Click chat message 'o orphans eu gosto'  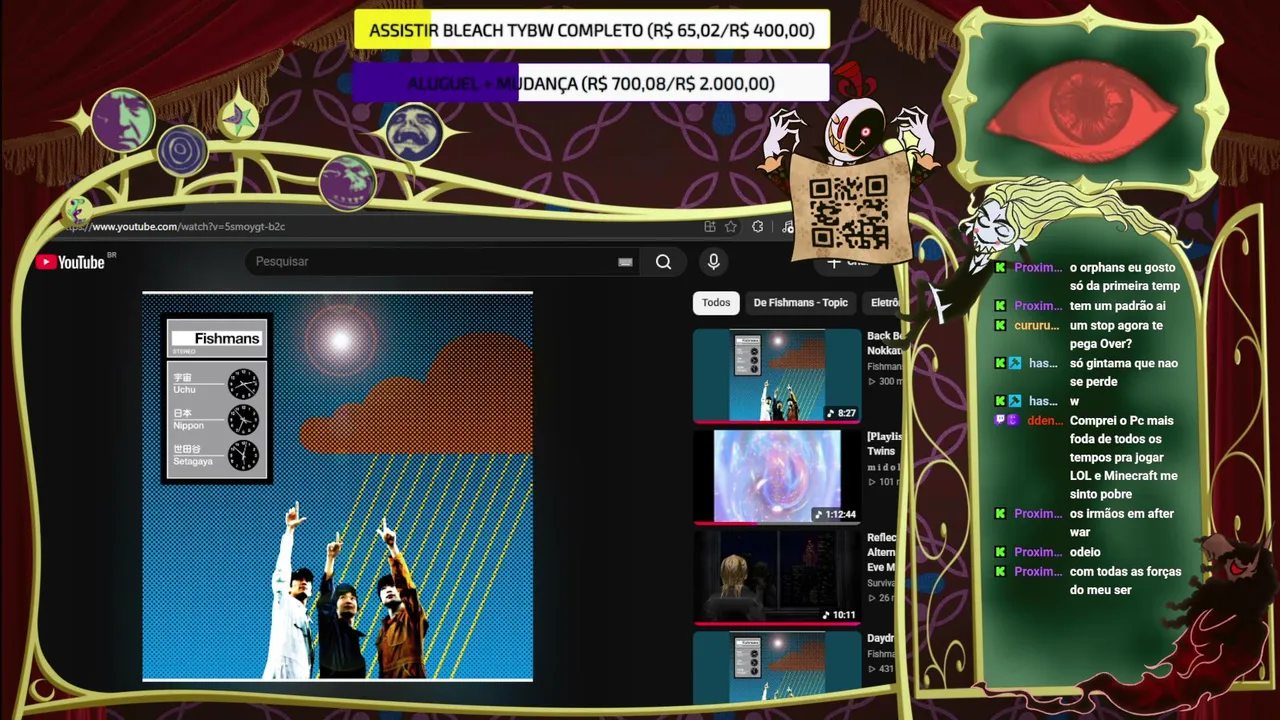coord(1125,277)
